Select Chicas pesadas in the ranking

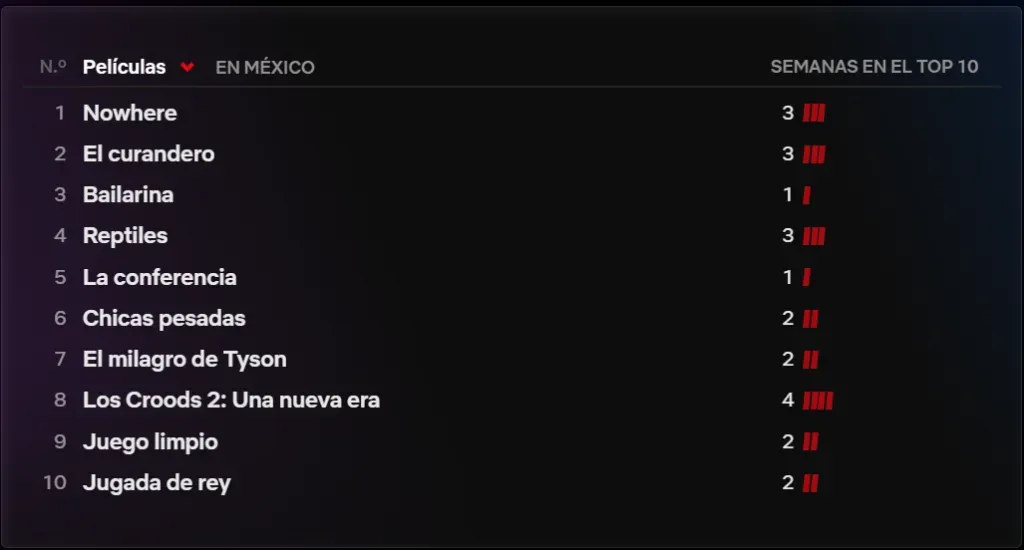click(164, 318)
